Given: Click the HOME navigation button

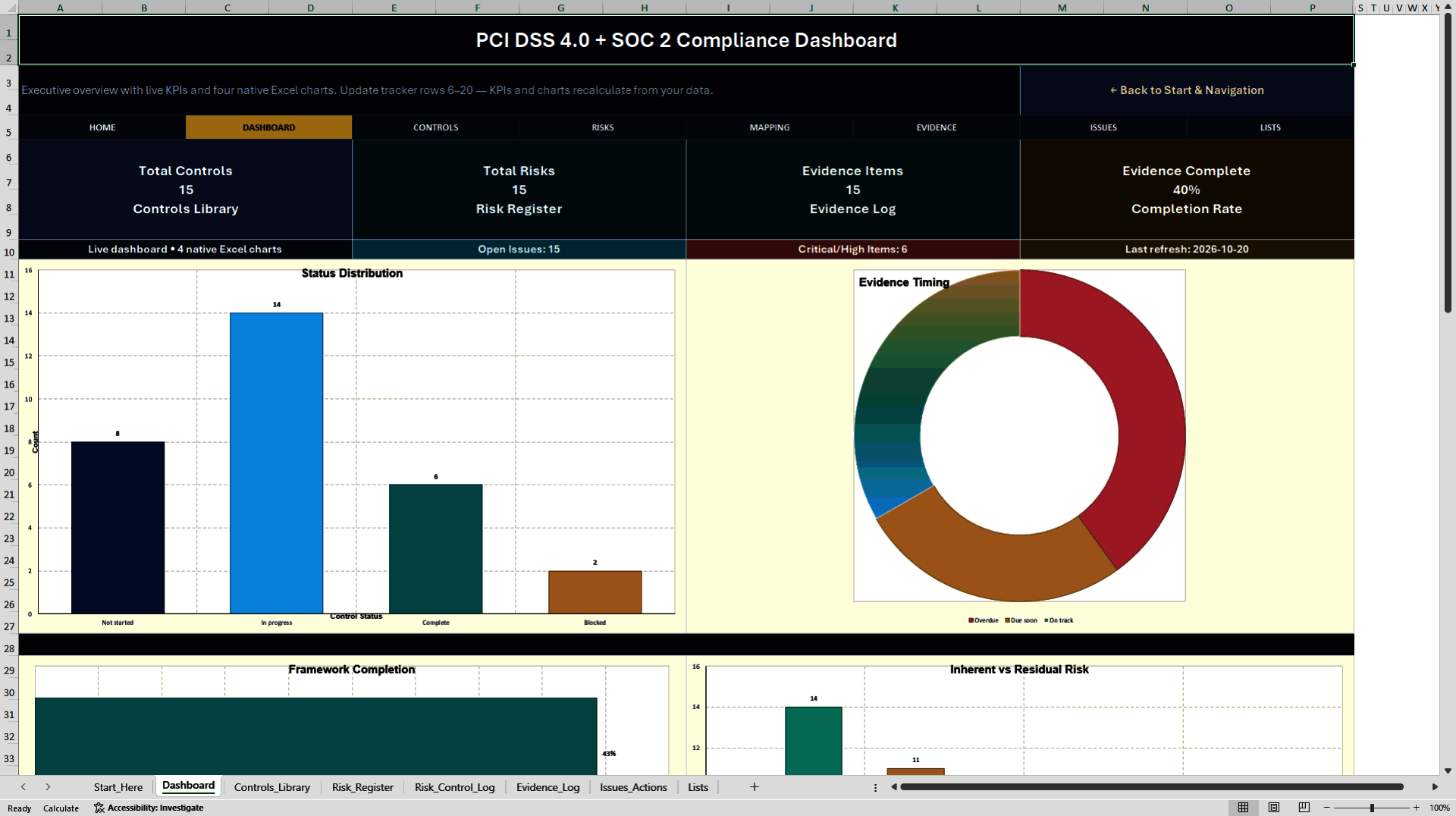Looking at the screenshot, I should pyautogui.click(x=102, y=127).
